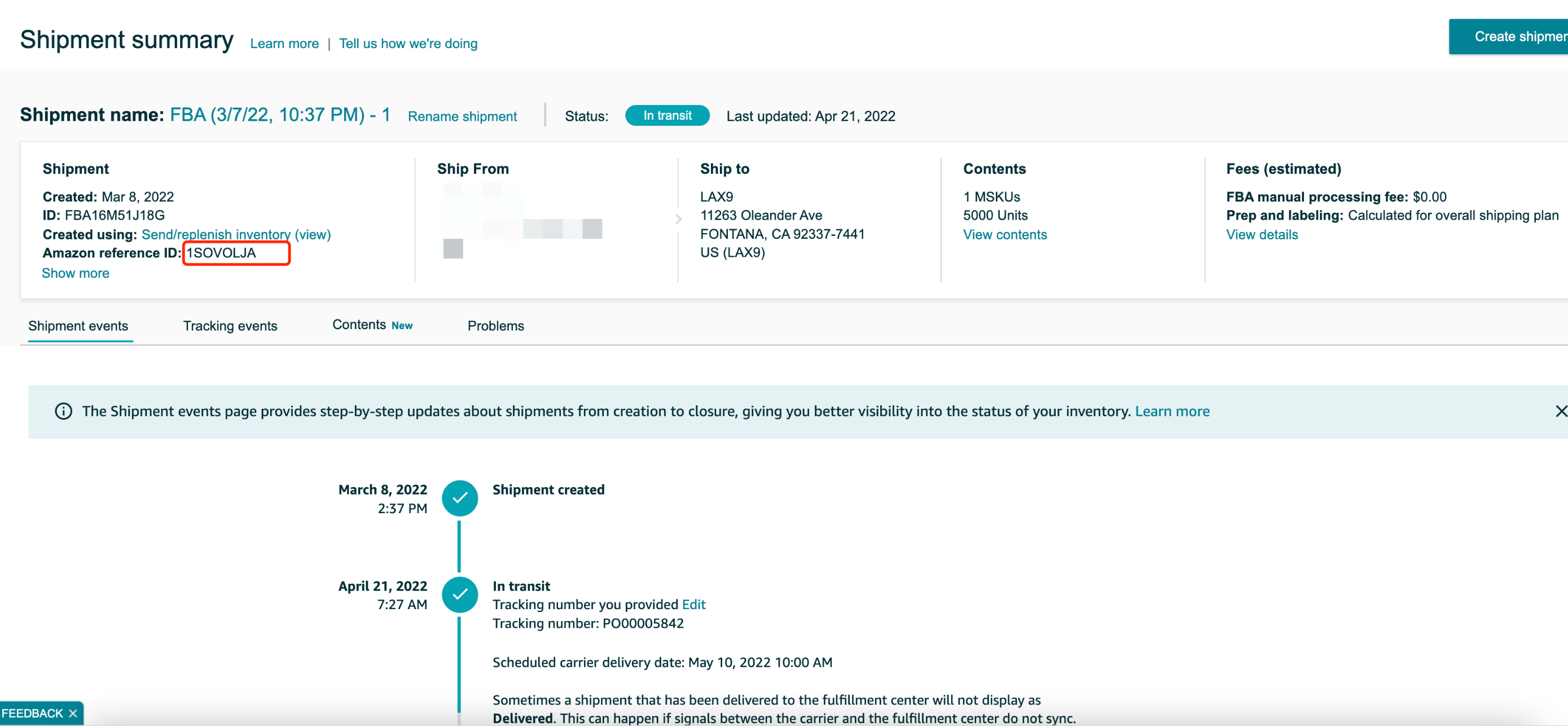Click the March 8 Shipment created checkmark
The height and width of the screenshot is (726, 1568).
459,498
